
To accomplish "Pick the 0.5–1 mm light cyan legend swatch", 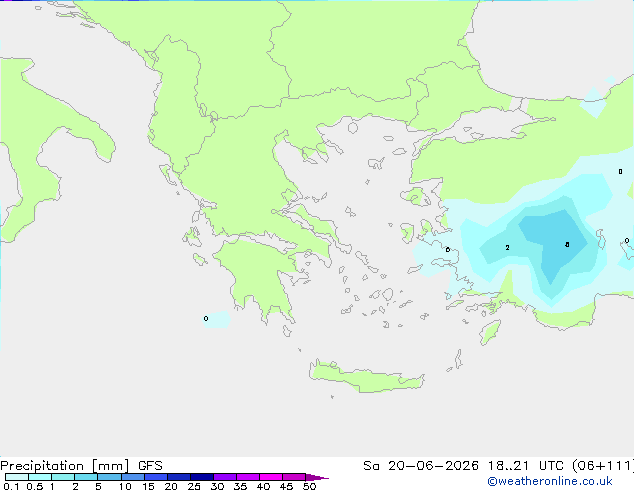I will [40, 477].
